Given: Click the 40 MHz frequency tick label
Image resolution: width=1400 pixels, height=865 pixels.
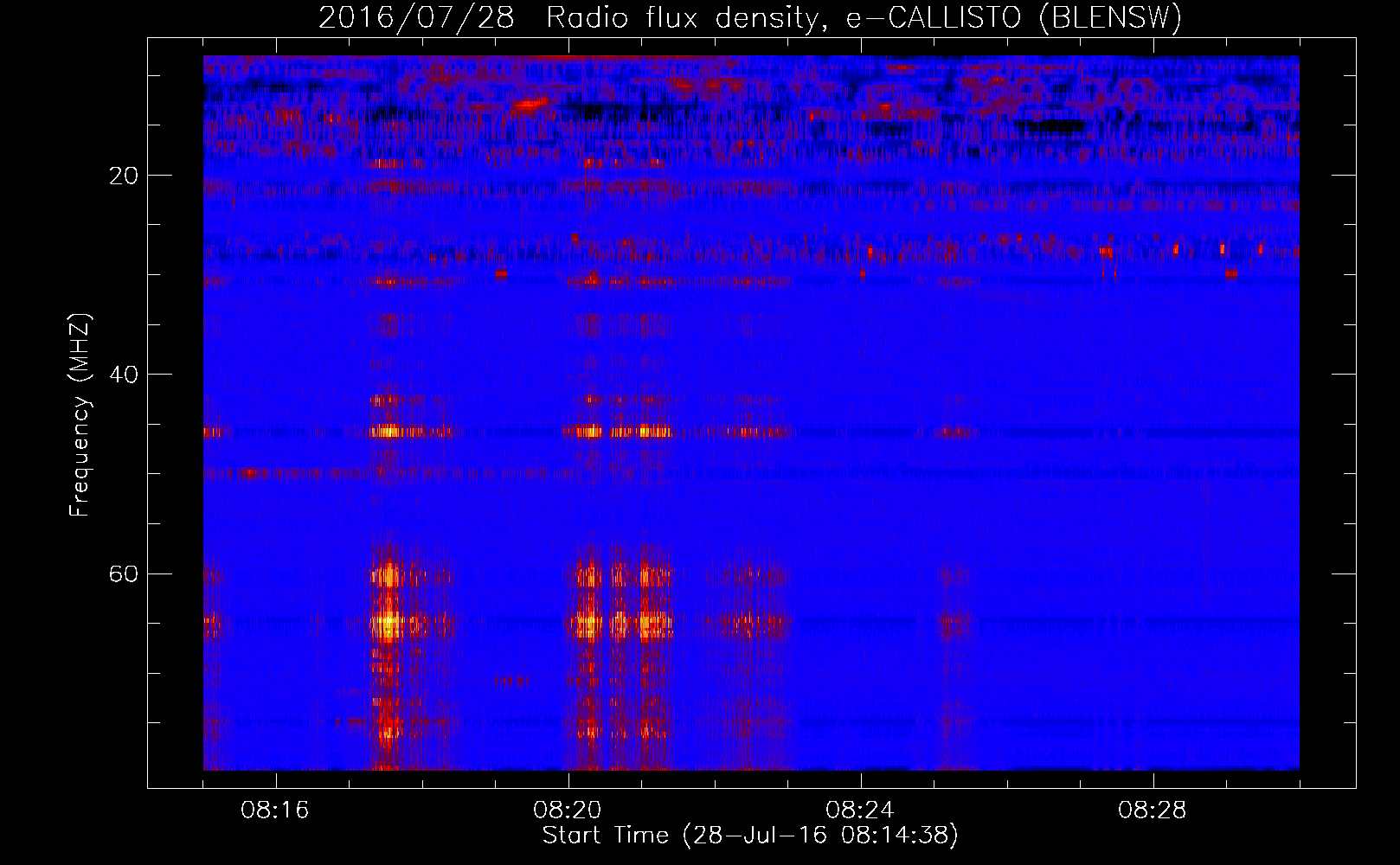Looking at the screenshot, I should click(x=125, y=375).
